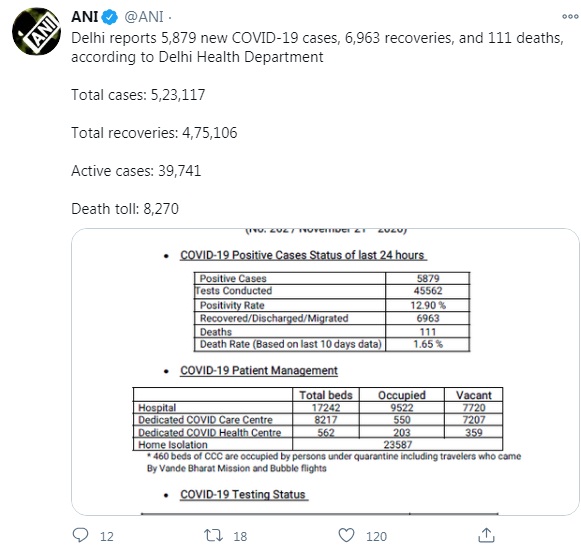Image resolution: width=581 pixels, height=555 pixels.
Task: Click the Active cases text line
Action: pyautogui.click(x=136, y=171)
